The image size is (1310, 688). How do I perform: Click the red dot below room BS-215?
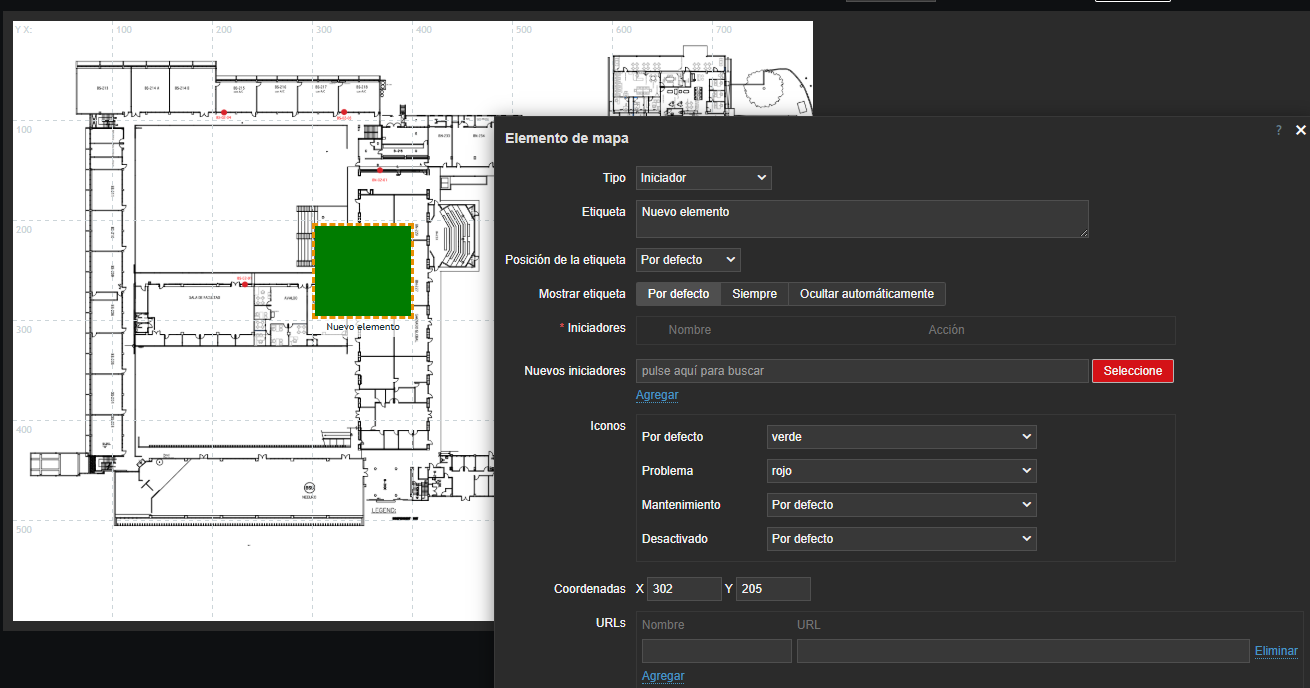[x=225, y=113]
